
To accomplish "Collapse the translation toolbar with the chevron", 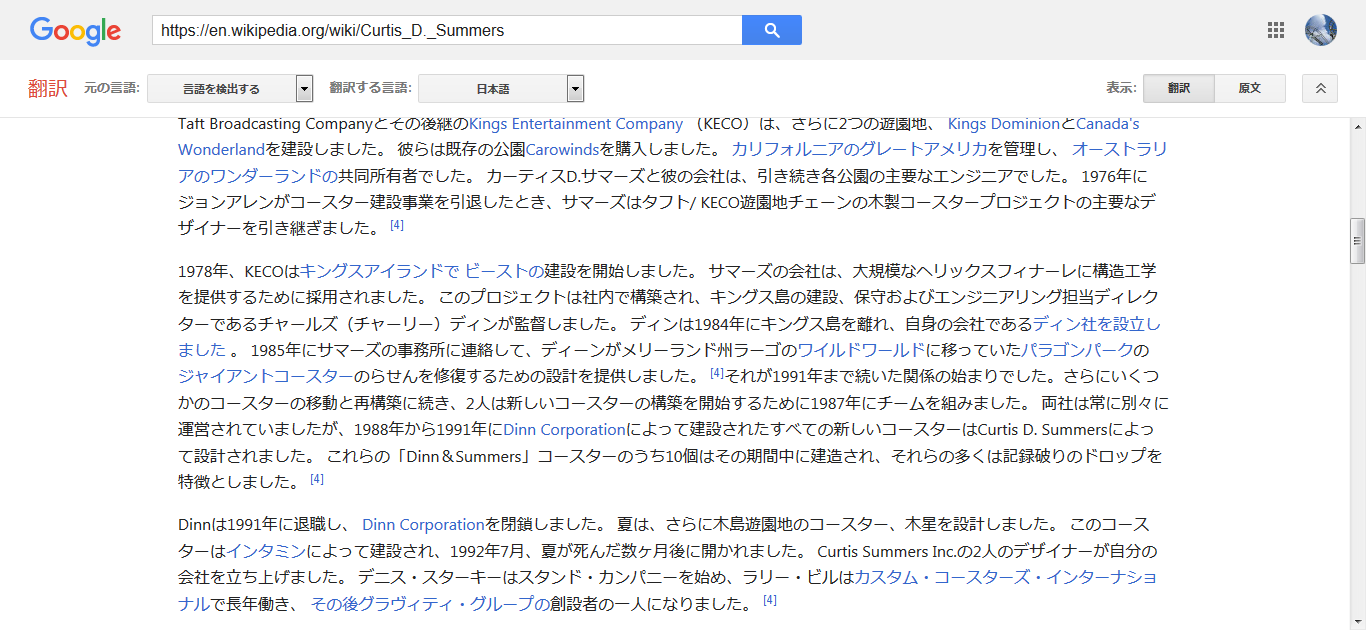I will 1319,88.
